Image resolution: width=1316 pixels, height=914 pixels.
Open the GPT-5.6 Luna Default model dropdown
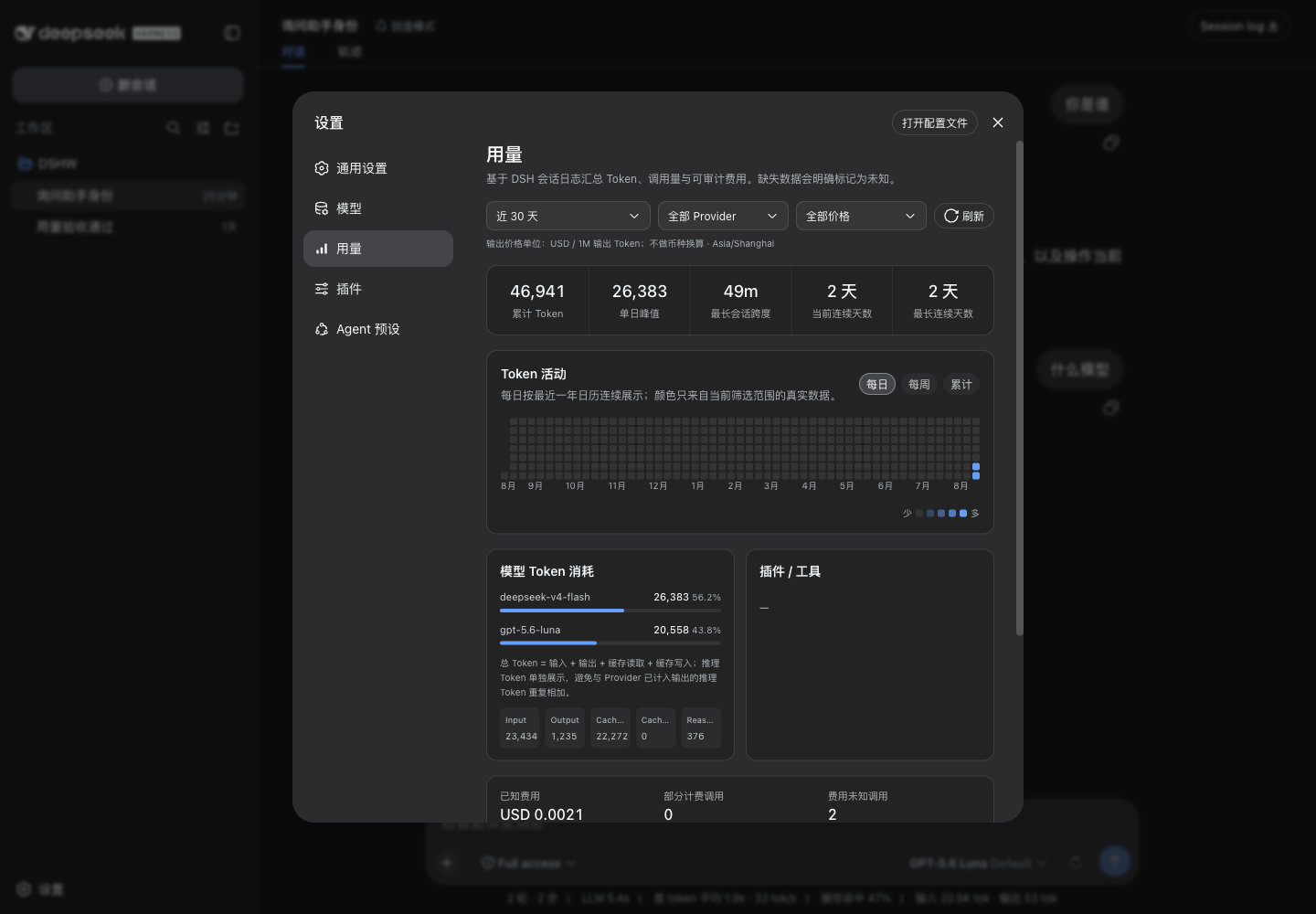pos(978,863)
